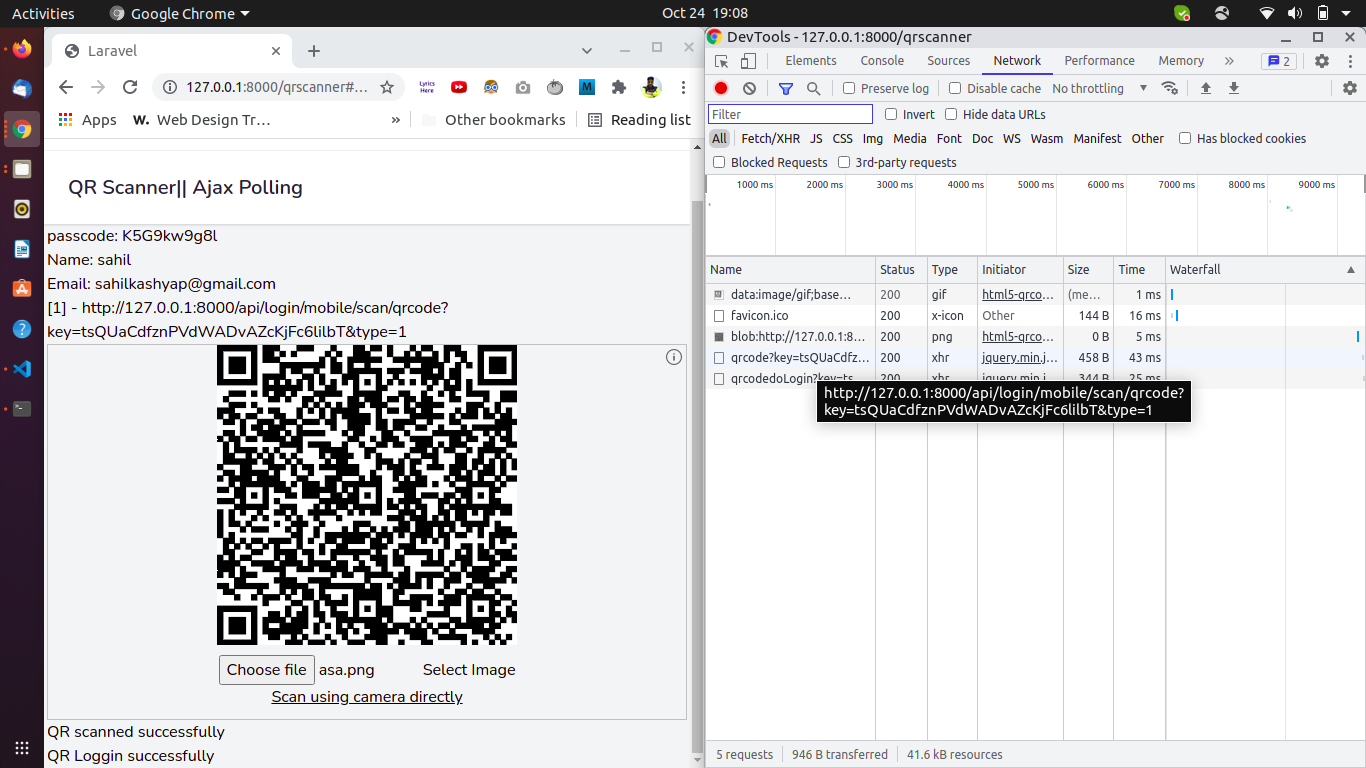The height and width of the screenshot is (768, 1366).
Task: Open Chrome profile avatar
Action: [x=651, y=87]
